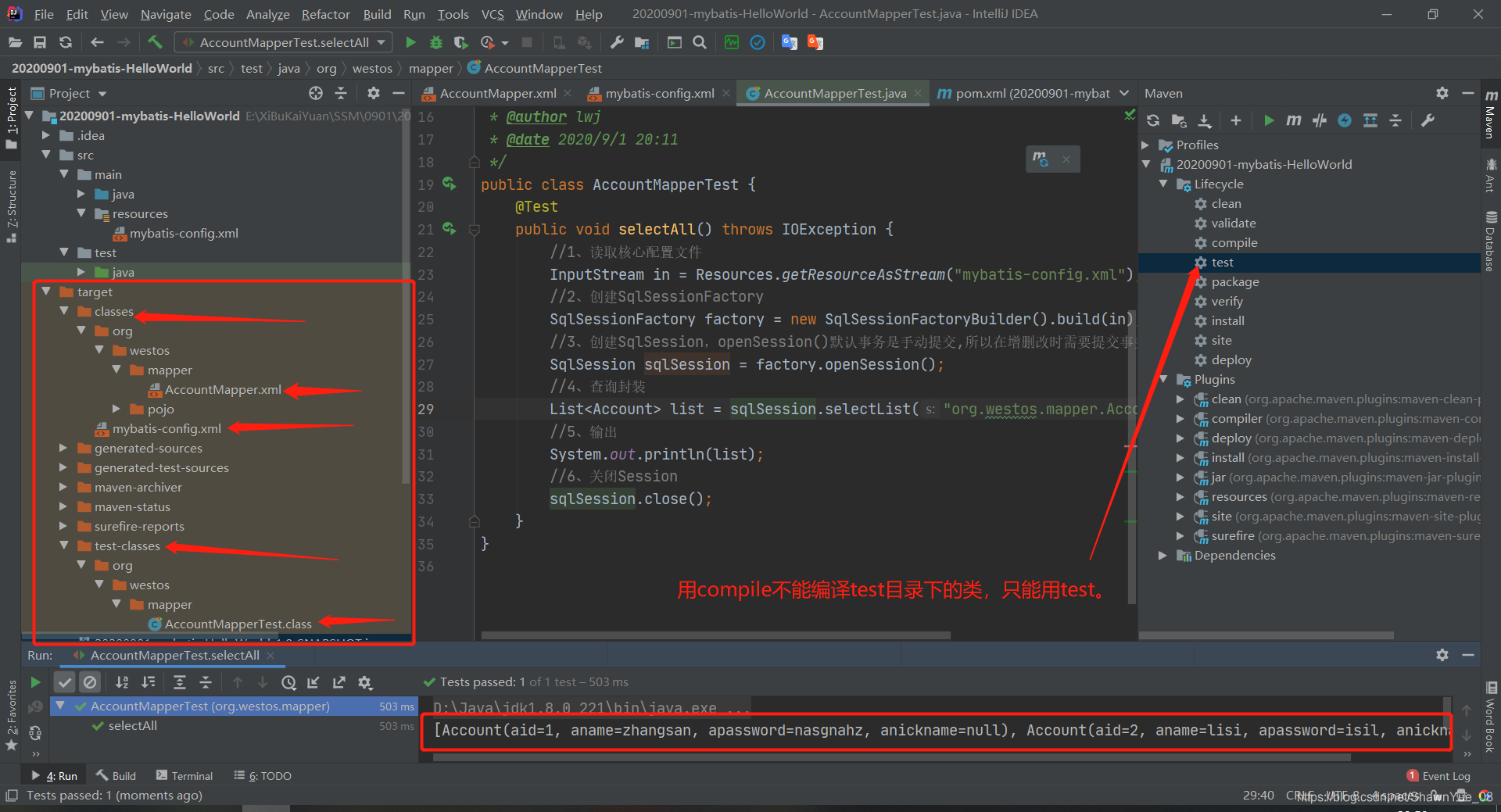Open the Refactor menu

pos(325,14)
